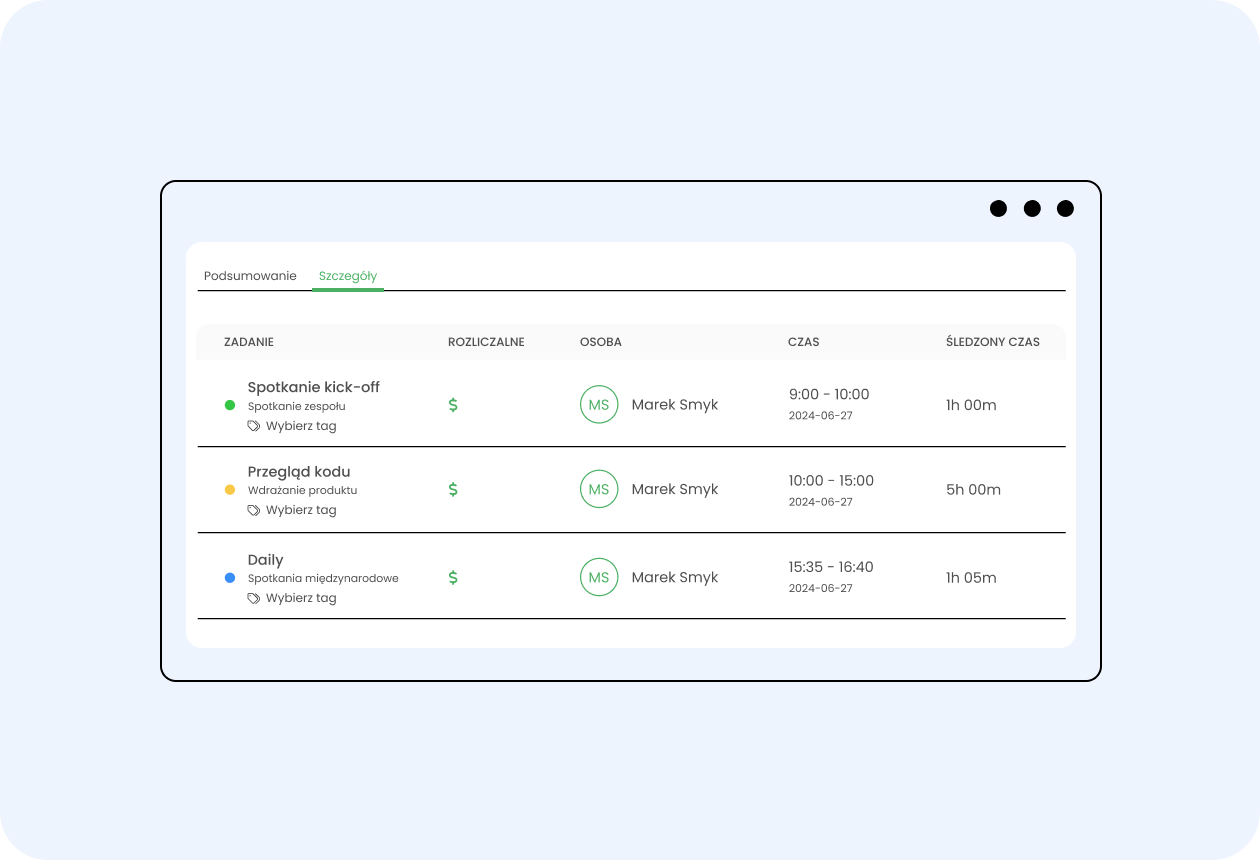Viewport: 1260px width, 860px height.
Task: Click MS avatar in Spotkanie kick-off row
Action: (x=599, y=405)
